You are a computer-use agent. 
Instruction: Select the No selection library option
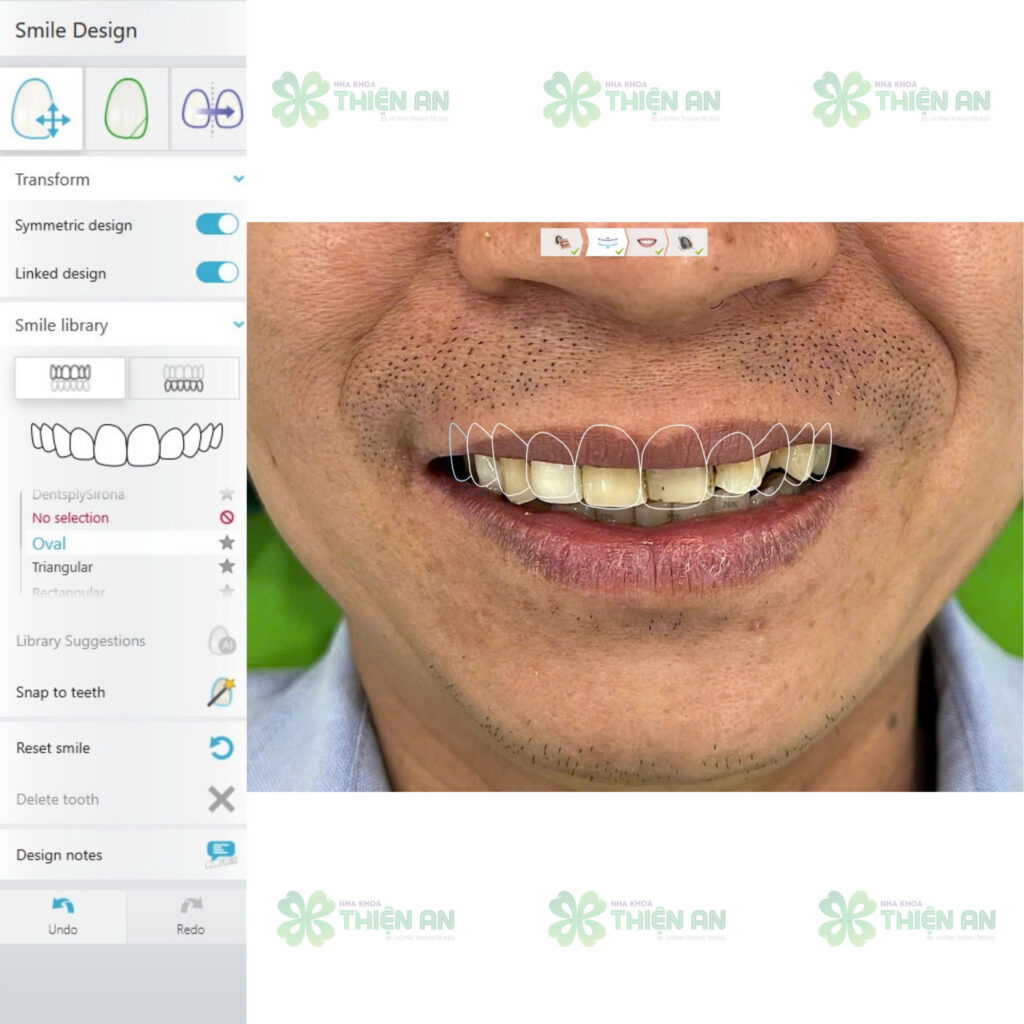tap(70, 518)
